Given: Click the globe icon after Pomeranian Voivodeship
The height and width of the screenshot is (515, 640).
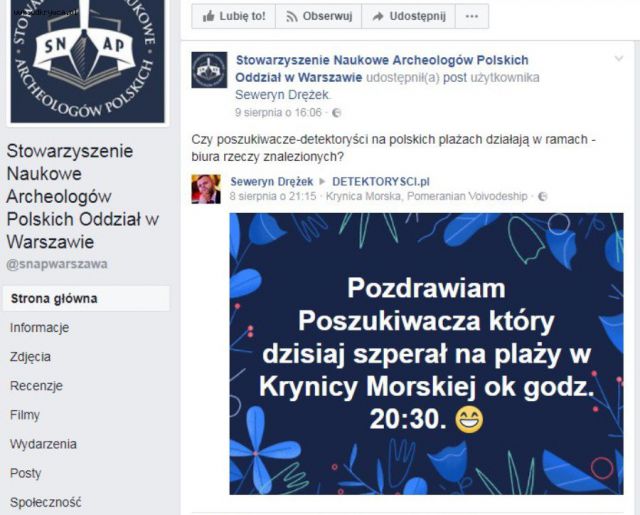Looking at the screenshot, I should click(542, 197).
